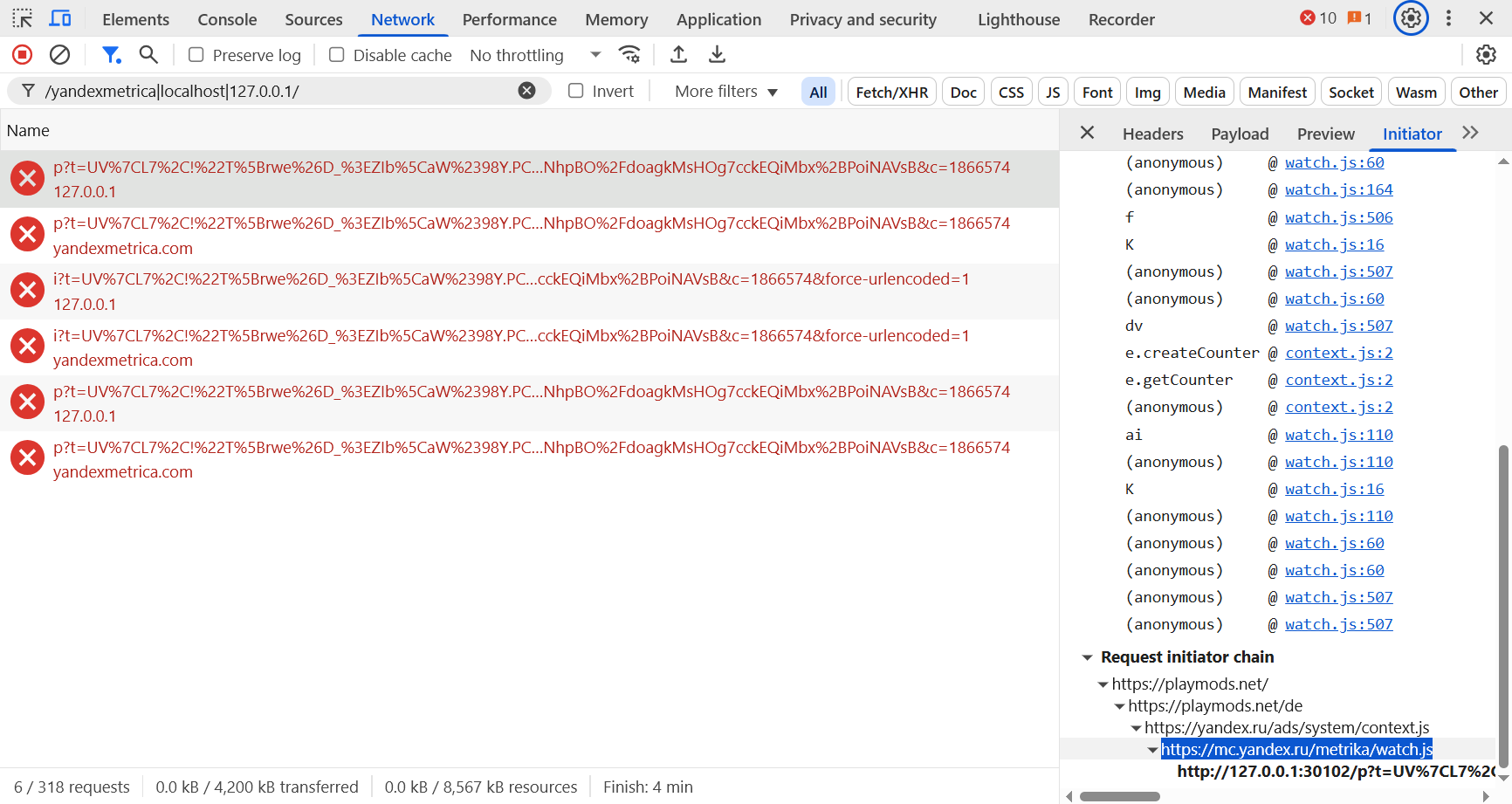Open network conditions panel
The image size is (1512, 804).
[x=630, y=54]
